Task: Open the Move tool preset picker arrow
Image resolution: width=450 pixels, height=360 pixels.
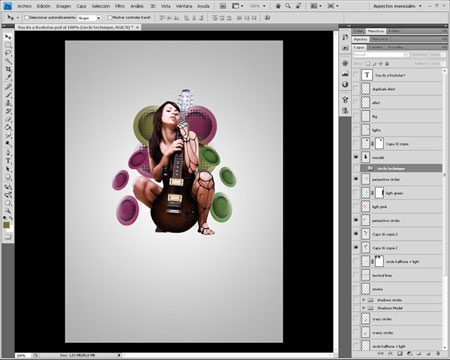Action: pos(18,18)
